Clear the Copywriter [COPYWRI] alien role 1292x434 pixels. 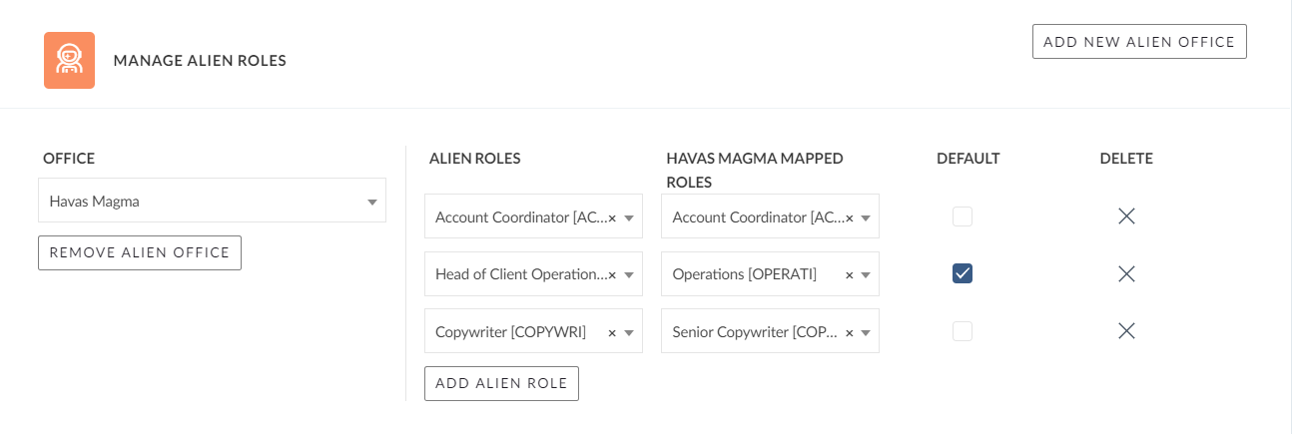pos(612,332)
